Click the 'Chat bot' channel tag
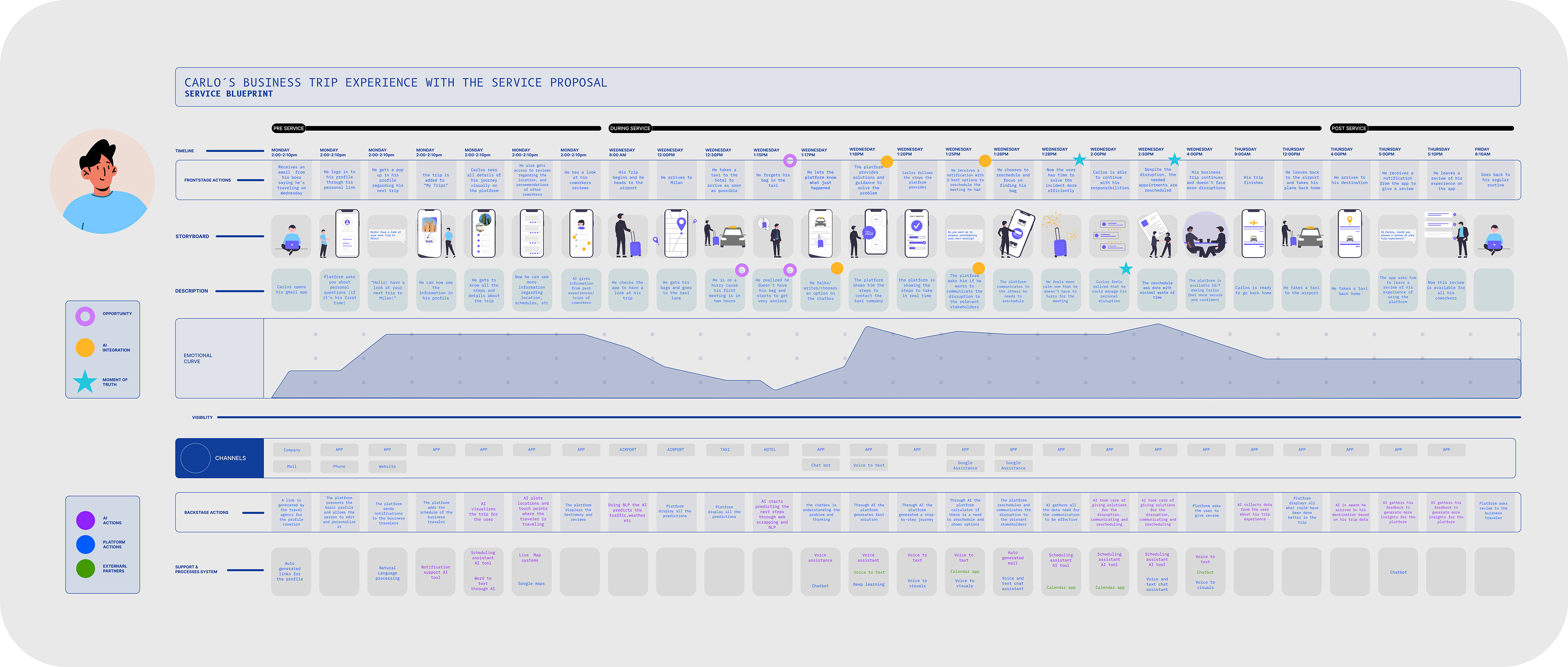The image size is (1568, 667). click(x=820, y=465)
